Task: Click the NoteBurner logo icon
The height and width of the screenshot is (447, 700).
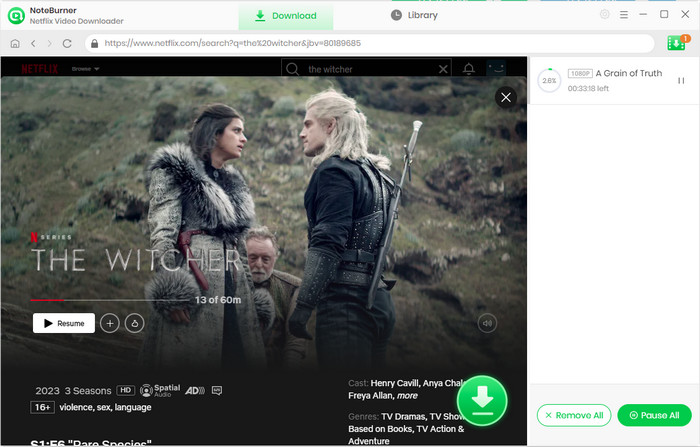Action: point(16,16)
